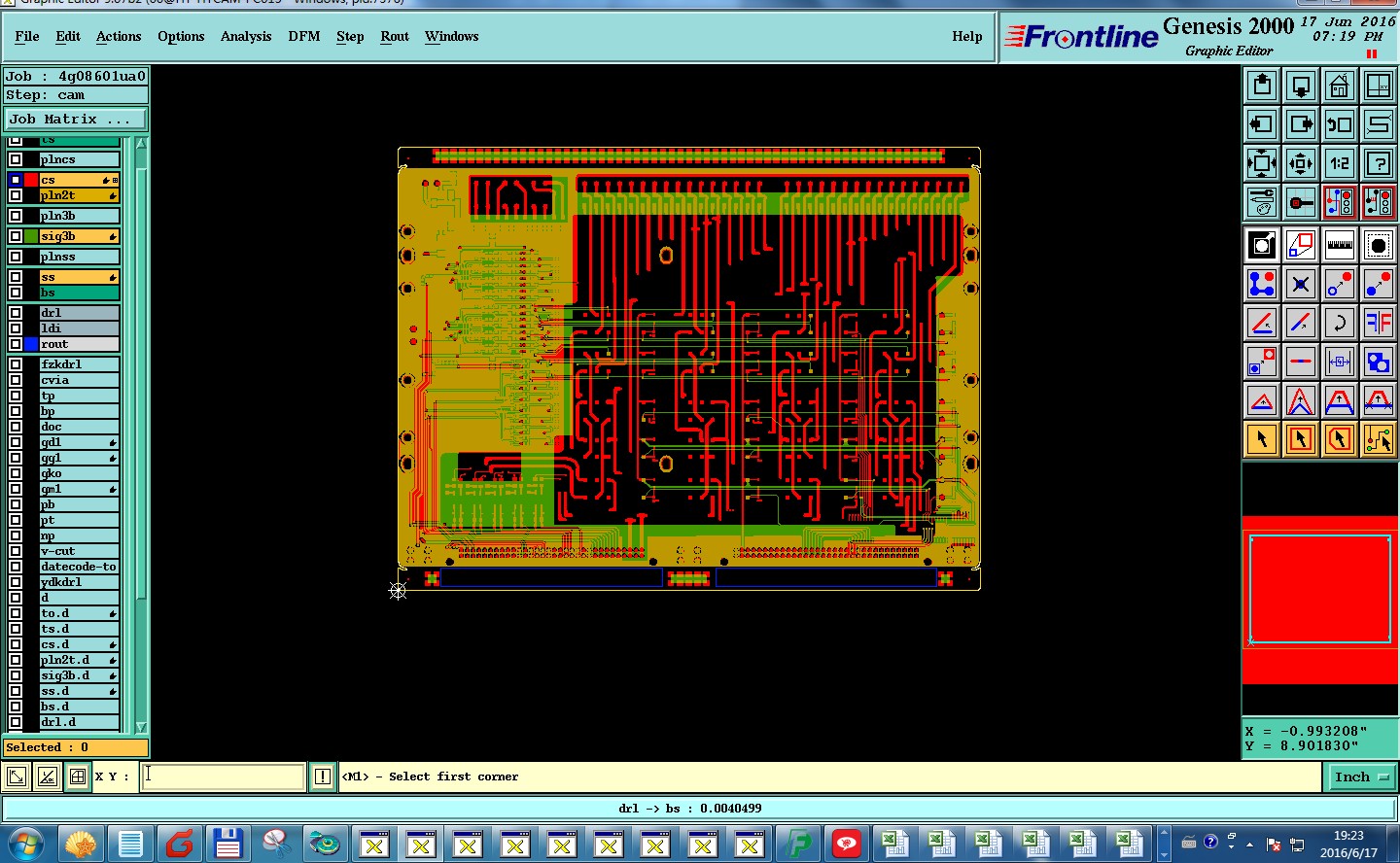This screenshot has width=1400, height=863.
Task: Click the home view icon
Action: pyautogui.click(x=1340, y=86)
